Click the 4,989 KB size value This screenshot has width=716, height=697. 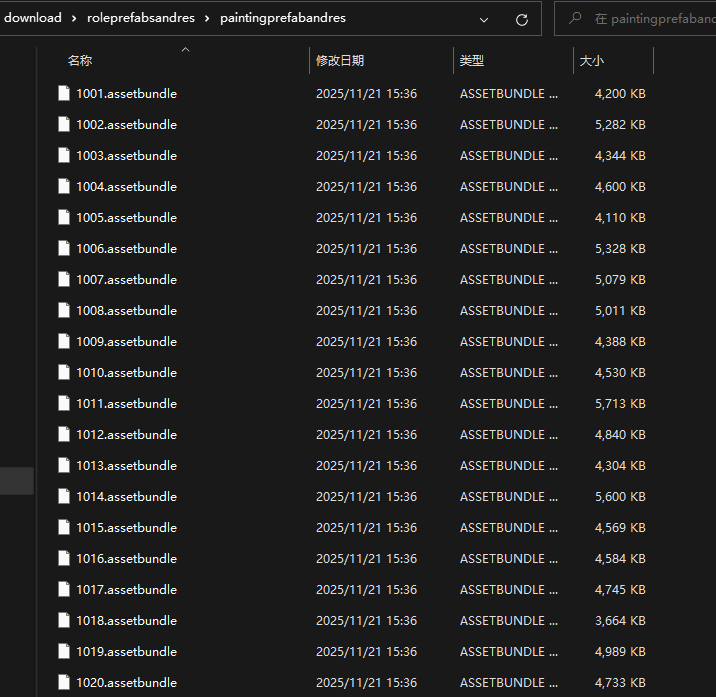pos(620,652)
